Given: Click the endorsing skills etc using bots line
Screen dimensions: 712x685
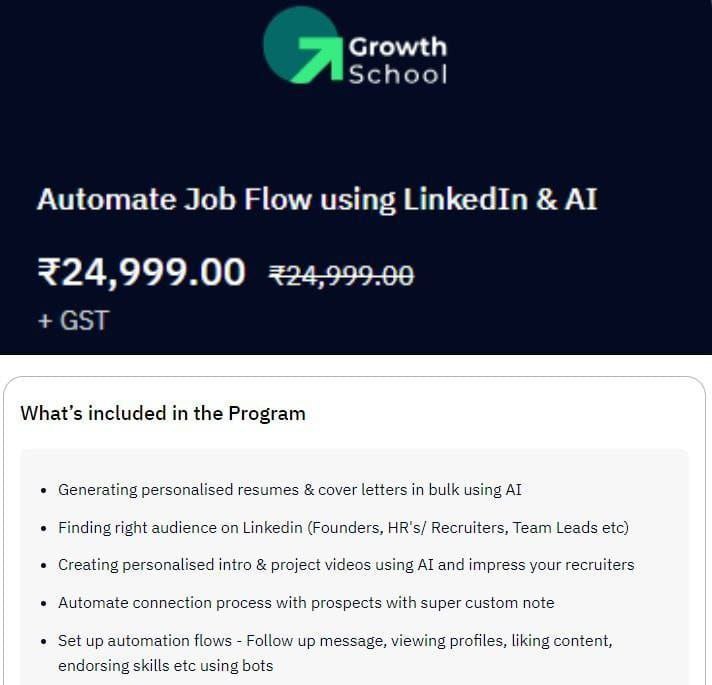Looking at the screenshot, I should pos(166,665).
